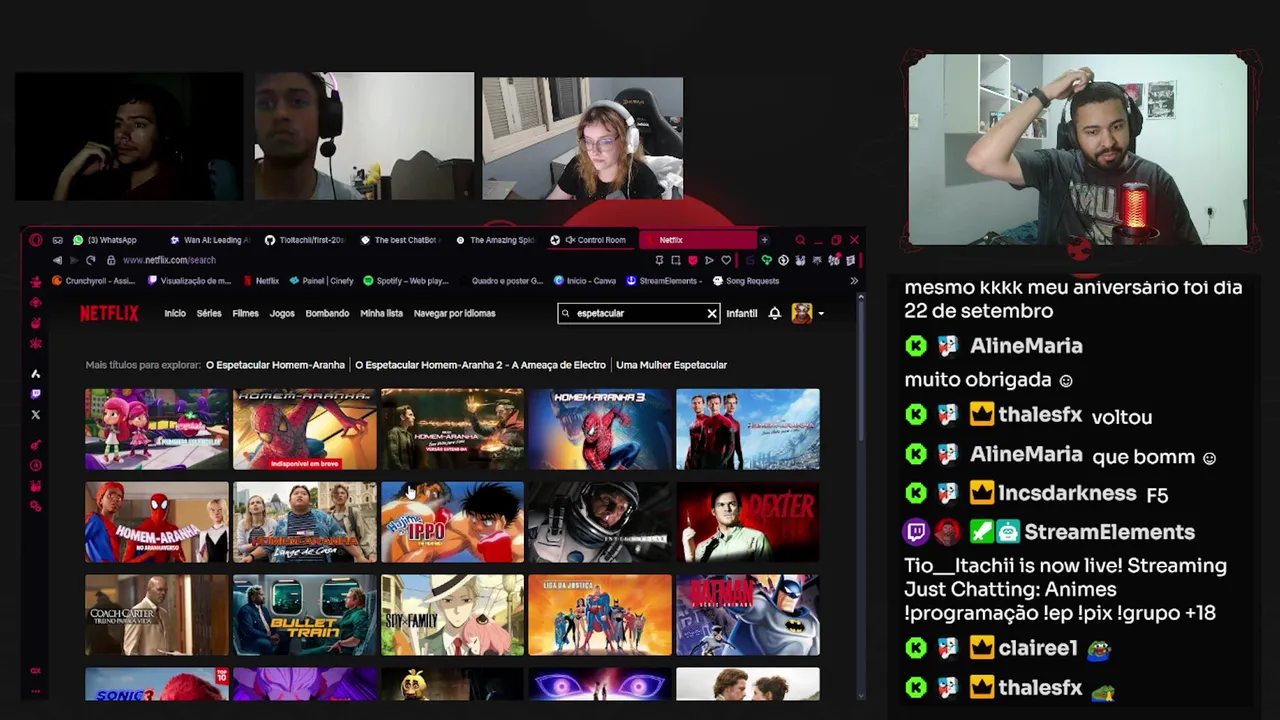This screenshot has height=720, width=1280.
Task: Click the Infantil link
Action: coord(742,313)
